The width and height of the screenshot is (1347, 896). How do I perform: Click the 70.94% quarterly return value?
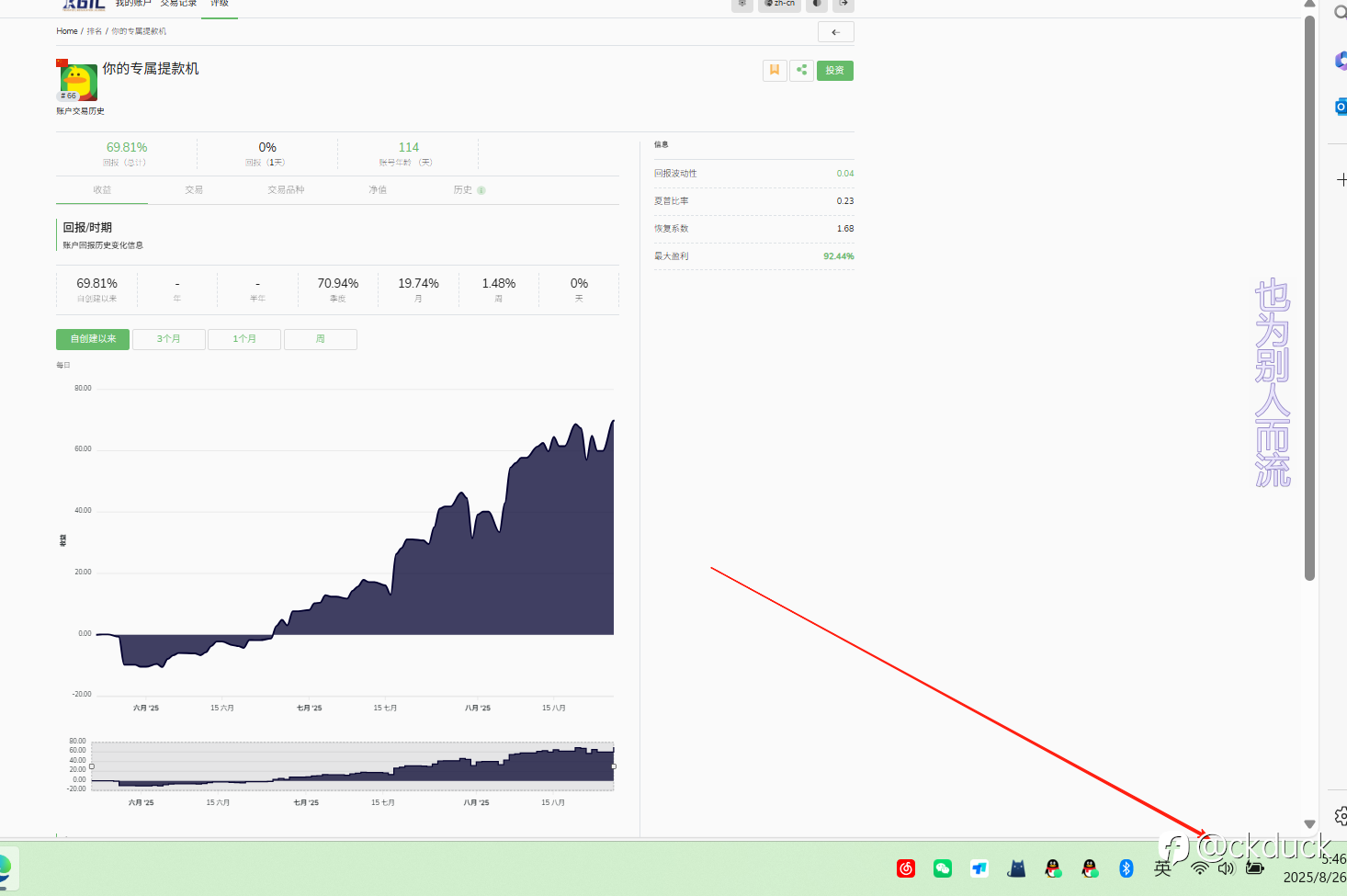[x=338, y=284]
